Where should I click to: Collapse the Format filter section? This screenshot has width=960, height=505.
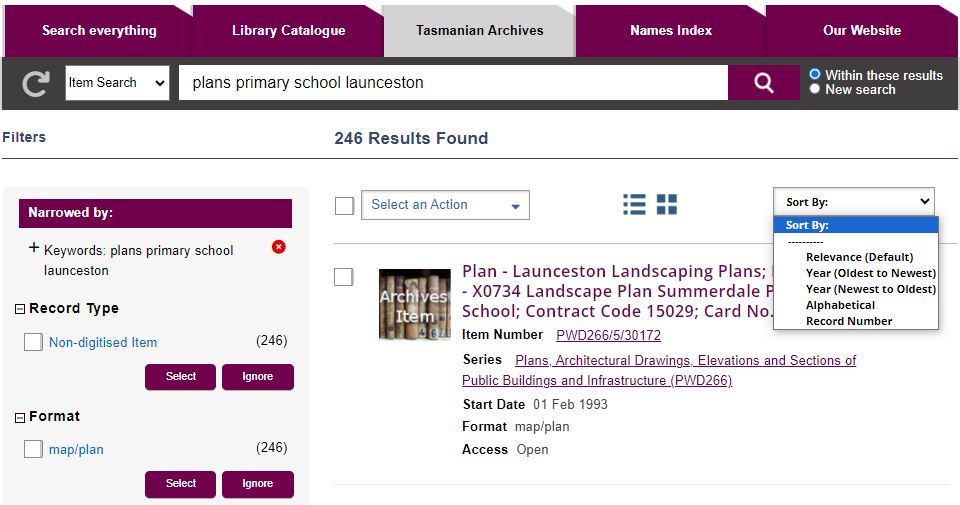pos(20,417)
